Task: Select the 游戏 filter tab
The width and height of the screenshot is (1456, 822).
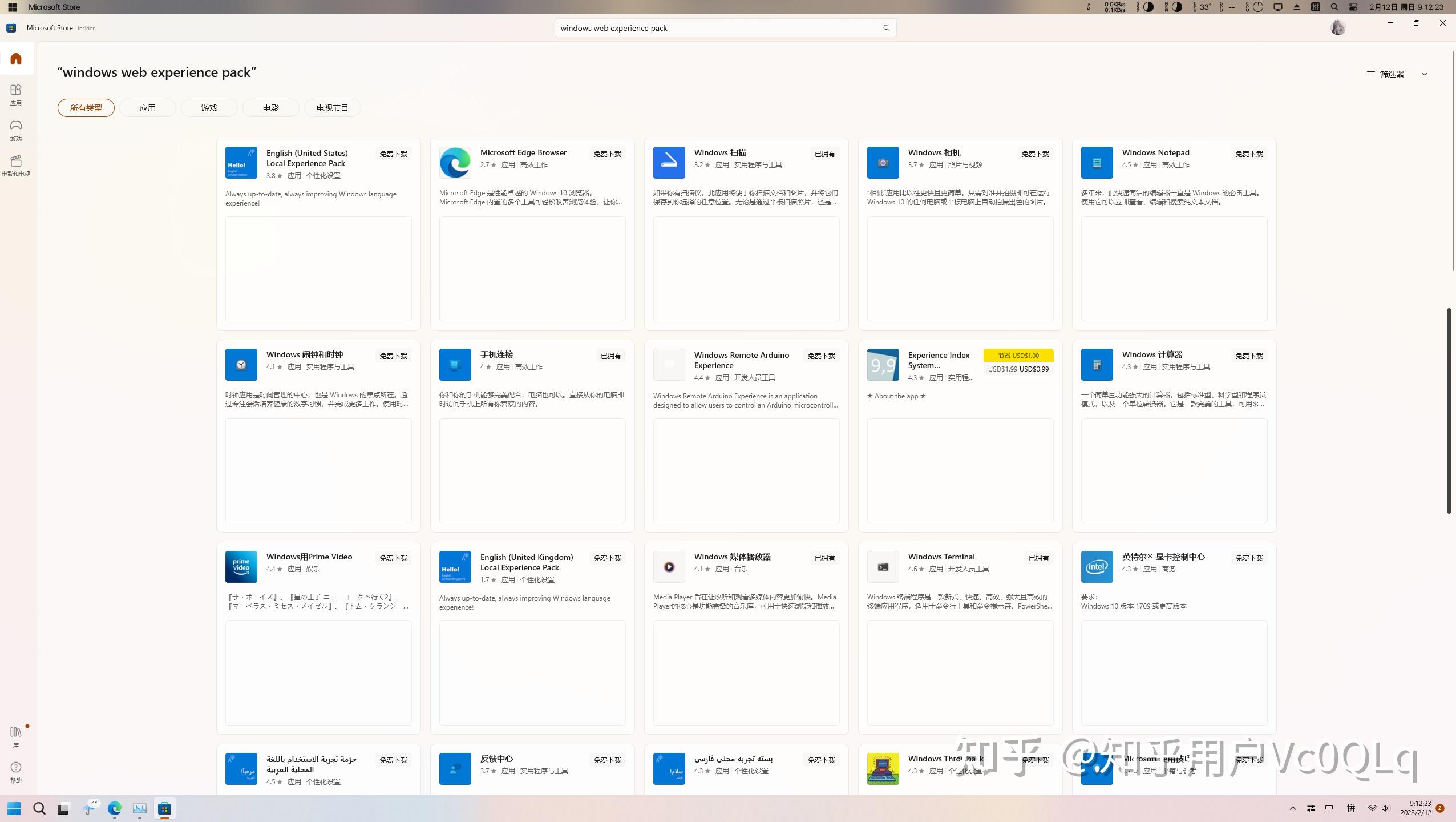Action: pos(209,108)
